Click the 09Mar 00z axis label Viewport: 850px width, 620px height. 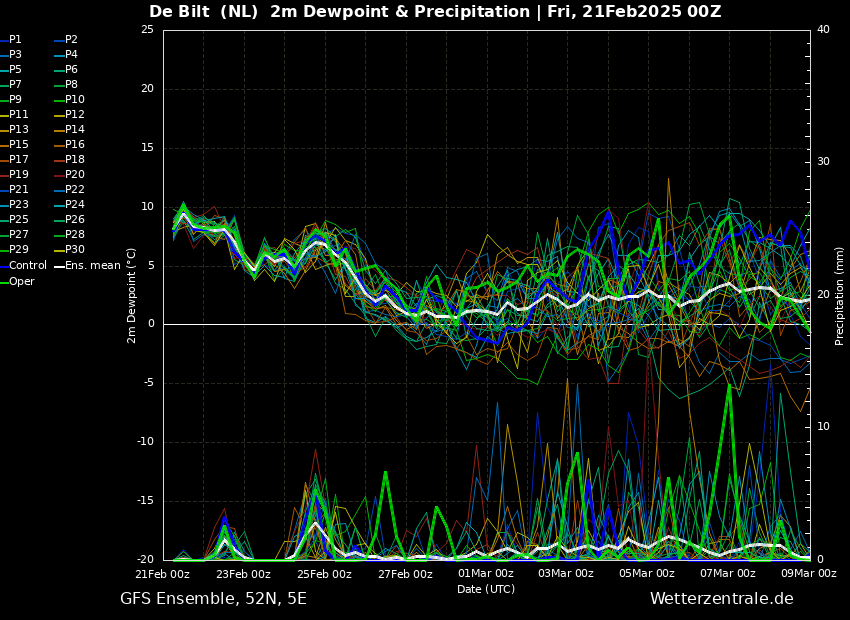[809, 573]
